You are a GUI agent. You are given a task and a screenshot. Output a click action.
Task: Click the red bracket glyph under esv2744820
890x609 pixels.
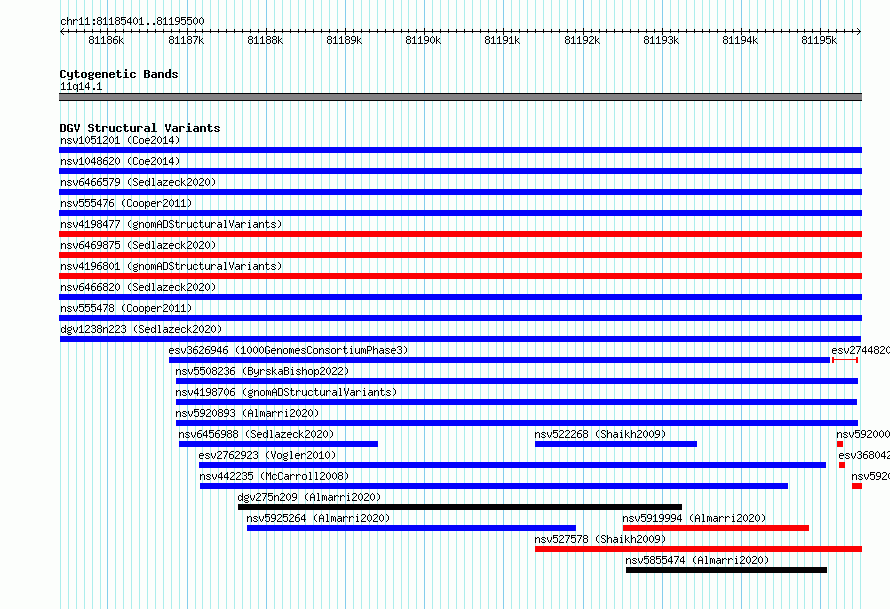tap(845, 360)
